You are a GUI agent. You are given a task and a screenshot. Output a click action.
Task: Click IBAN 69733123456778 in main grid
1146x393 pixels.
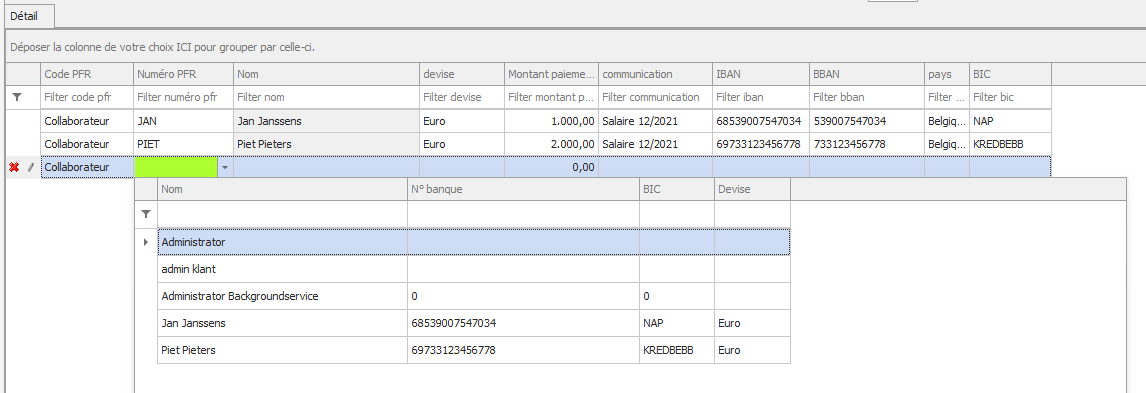[761, 145]
